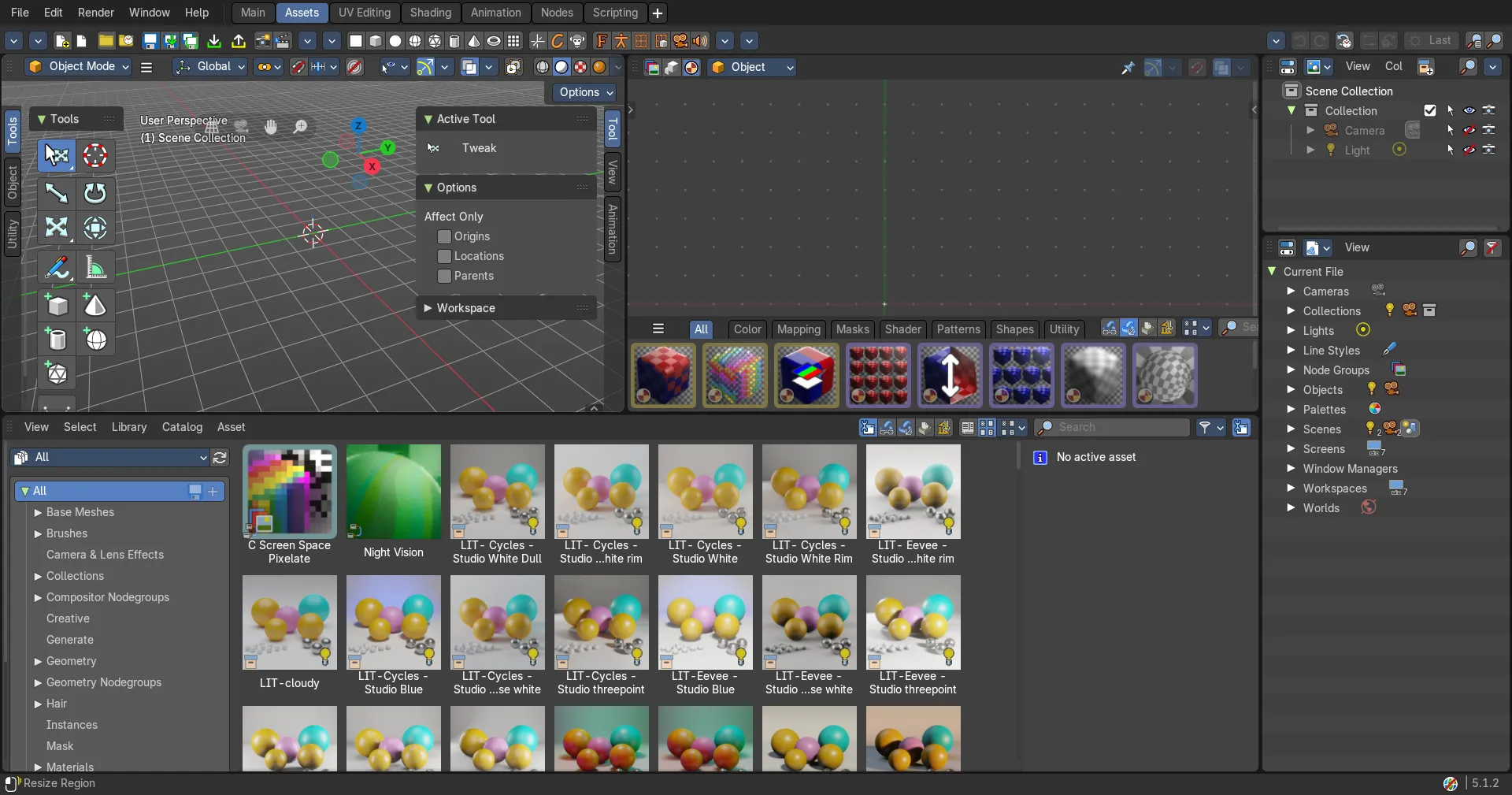
Task: Click the asset browser Search field
Action: 1112,427
